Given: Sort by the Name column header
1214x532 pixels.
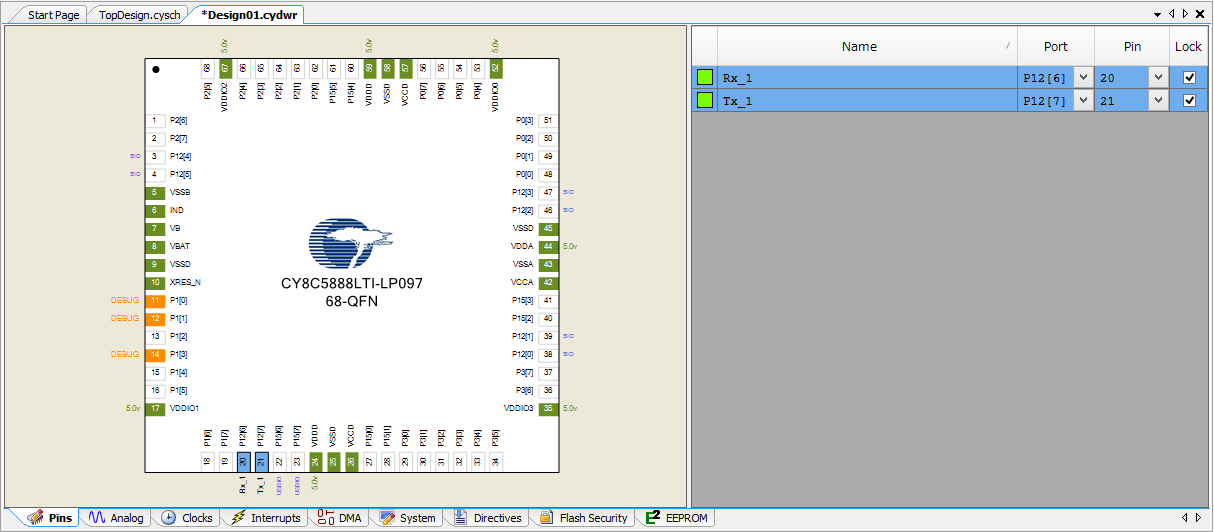Looking at the screenshot, I should tap(867, 46).
